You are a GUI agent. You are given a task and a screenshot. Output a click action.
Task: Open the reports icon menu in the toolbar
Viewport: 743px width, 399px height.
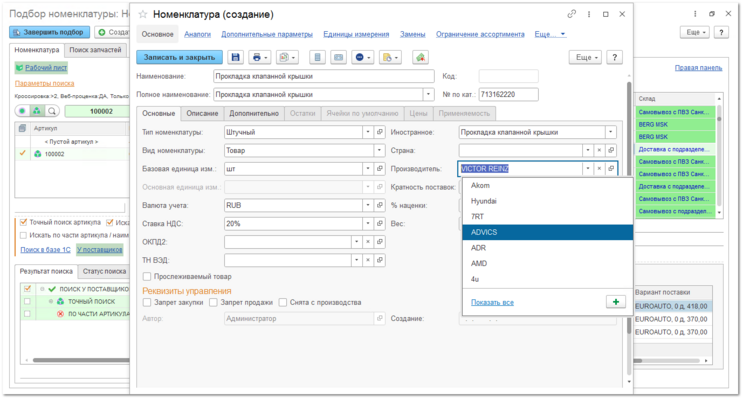287,57
